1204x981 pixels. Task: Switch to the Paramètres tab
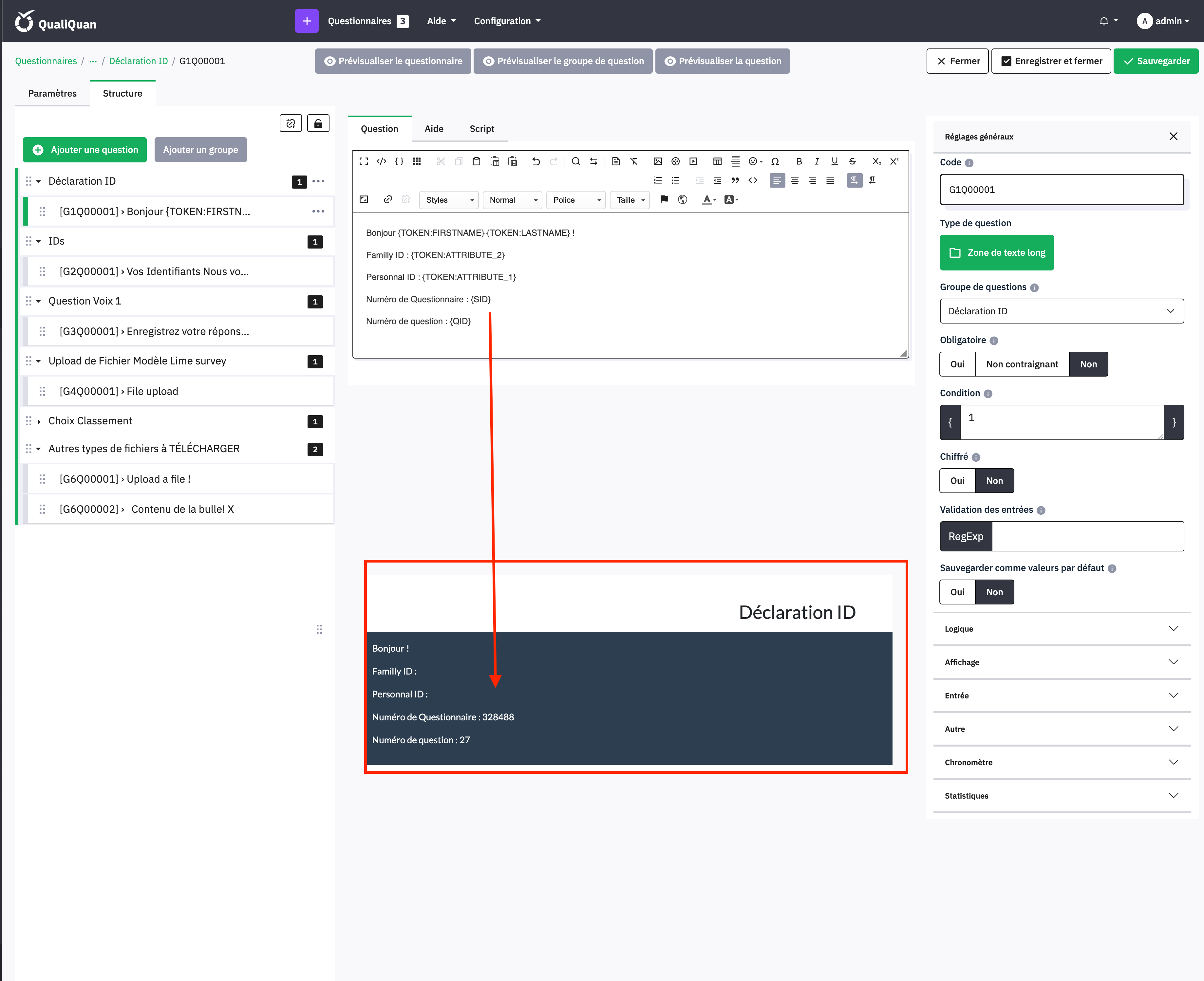point(52,93)
